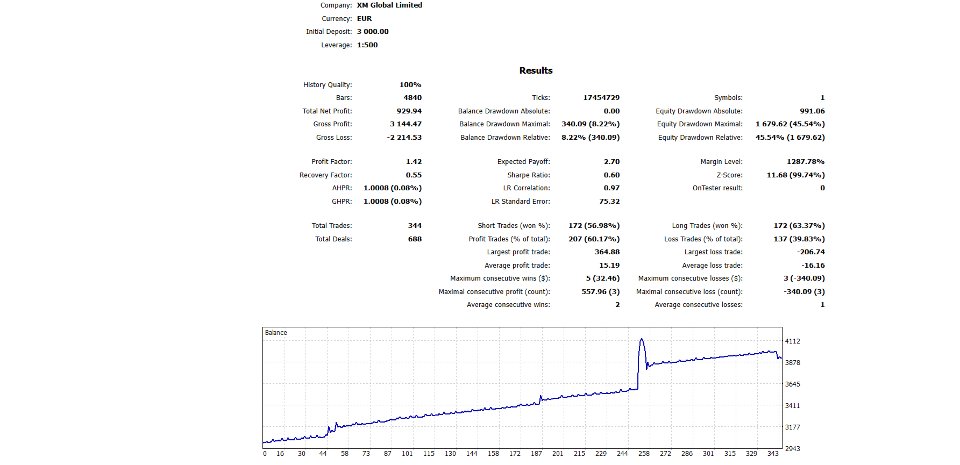960x465 pixels.
Task: Select the Gross Loss value -2 214.53
Action: 404,138
